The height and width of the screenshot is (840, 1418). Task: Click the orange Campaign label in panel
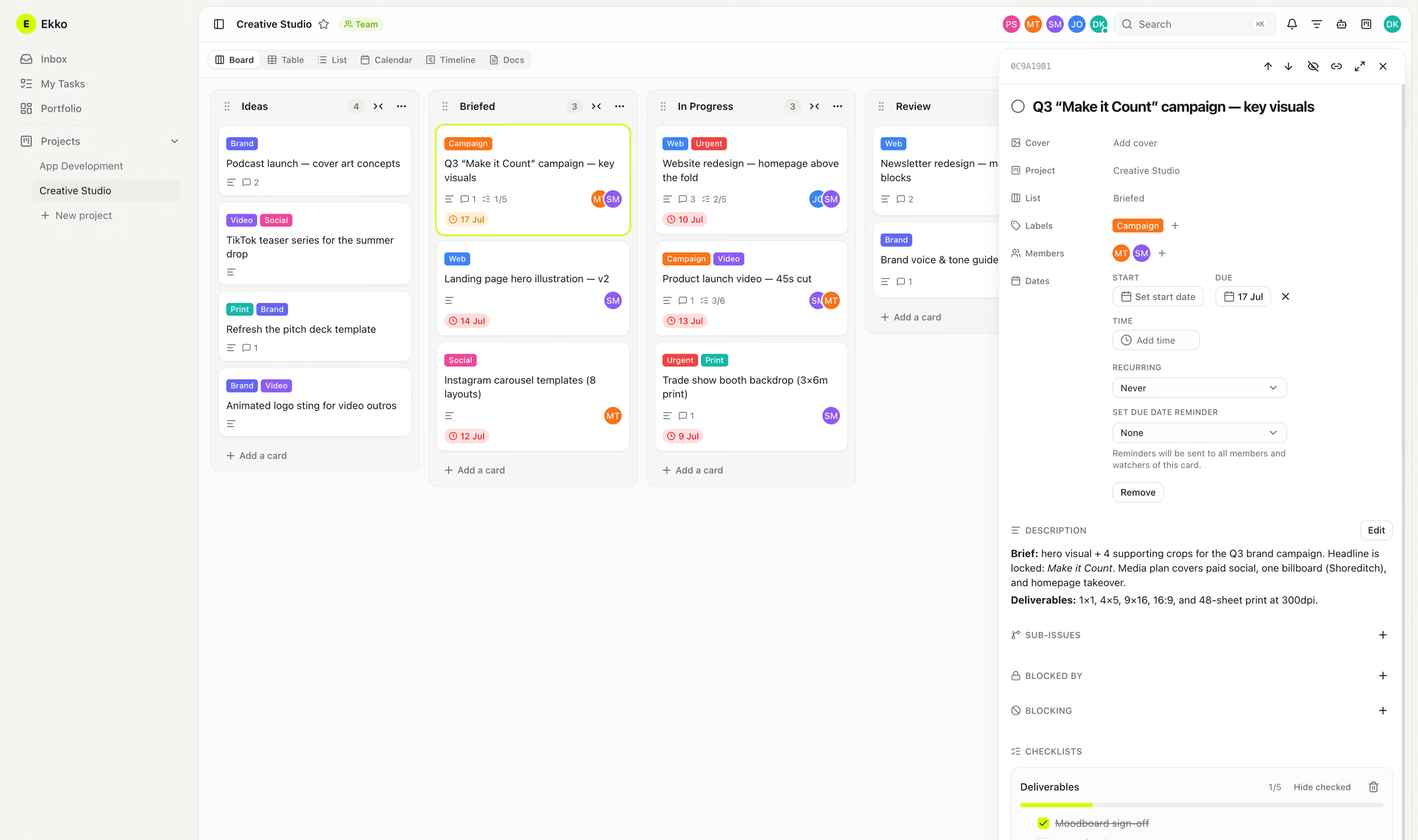click(x=1137, y=226)
